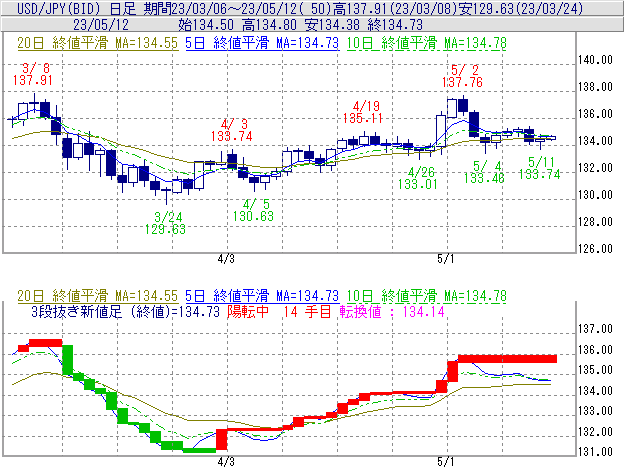Click the tall green block at top left of lower chart
This screenshot has width=624, height=475.
68,360
